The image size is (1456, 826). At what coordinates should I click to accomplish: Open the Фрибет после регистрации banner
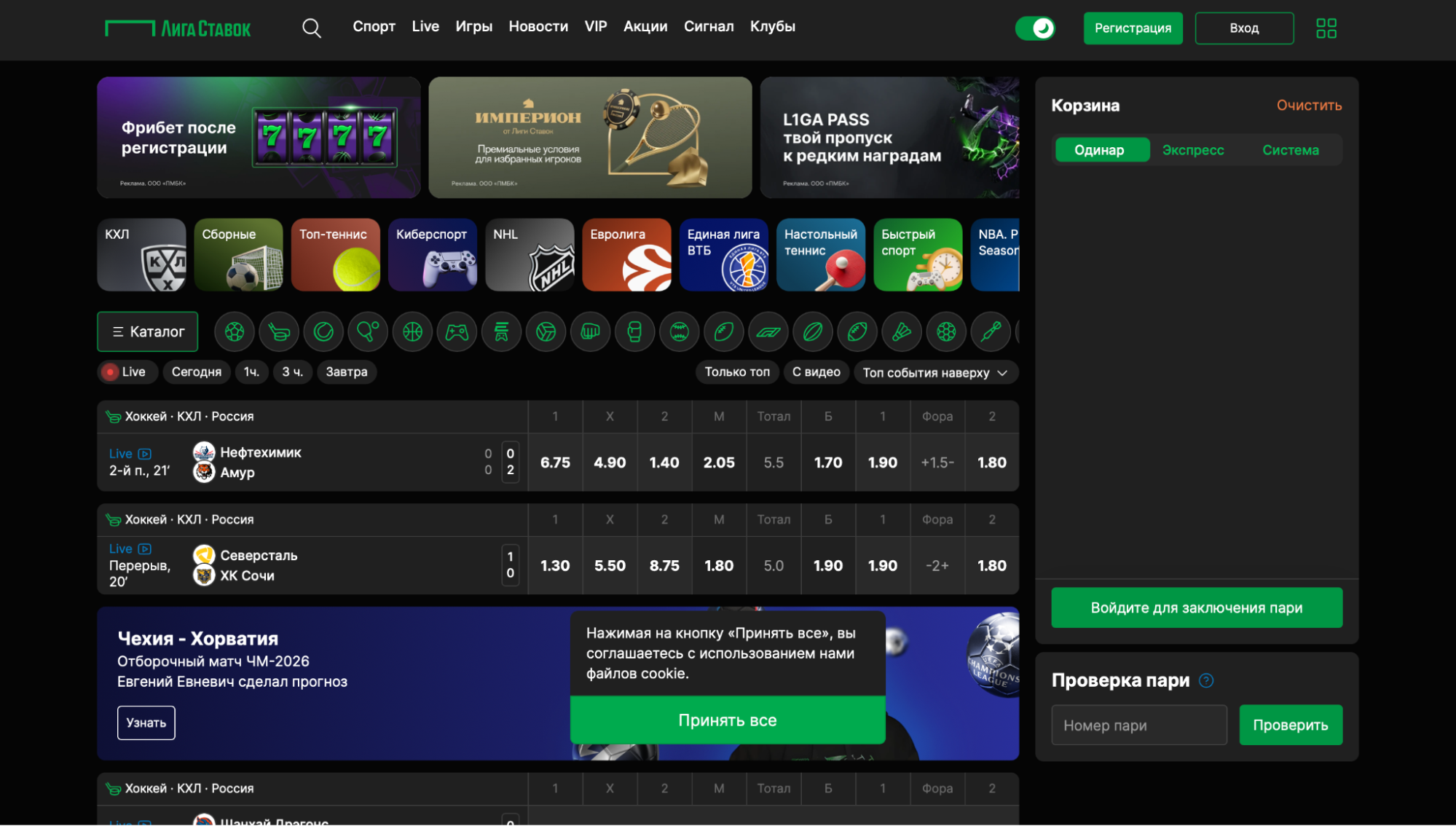pyautogui.click(x=259, y=138)
